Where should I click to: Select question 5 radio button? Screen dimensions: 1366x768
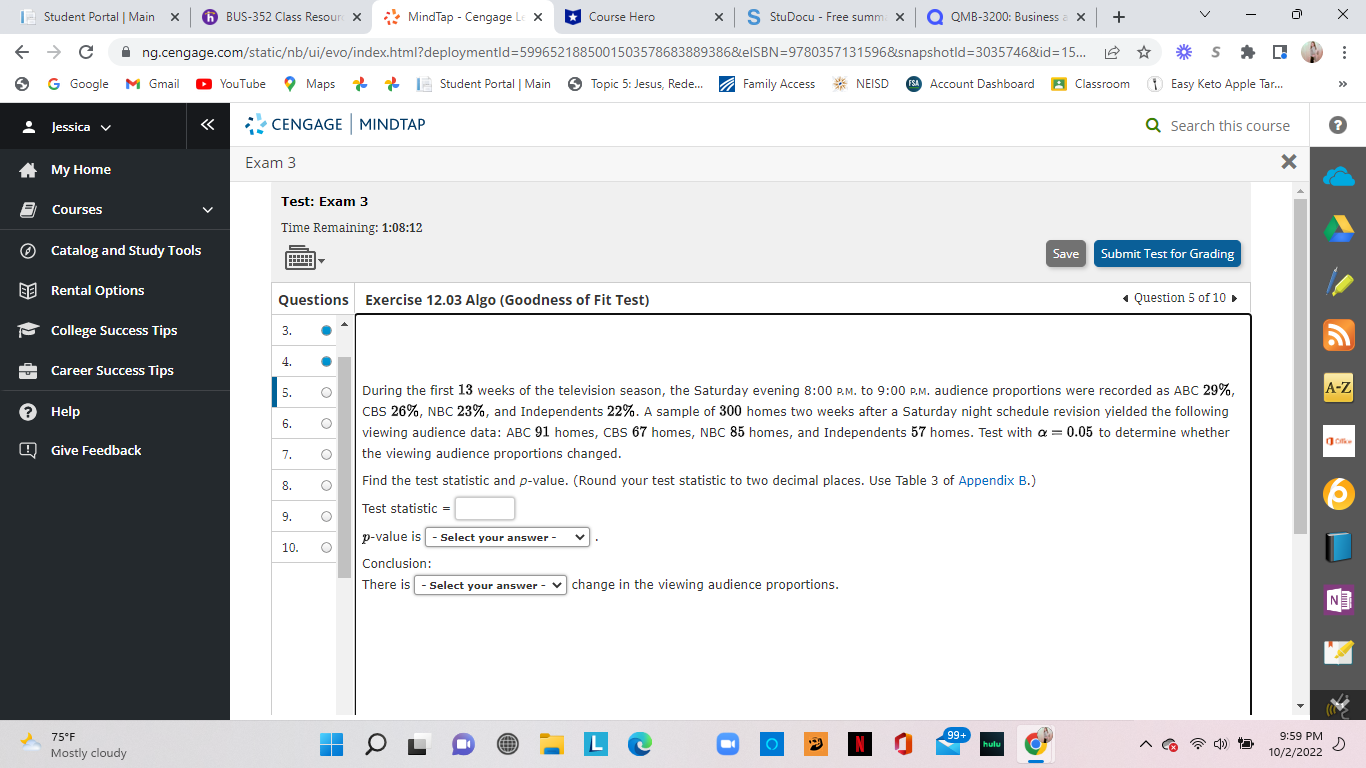324,392
